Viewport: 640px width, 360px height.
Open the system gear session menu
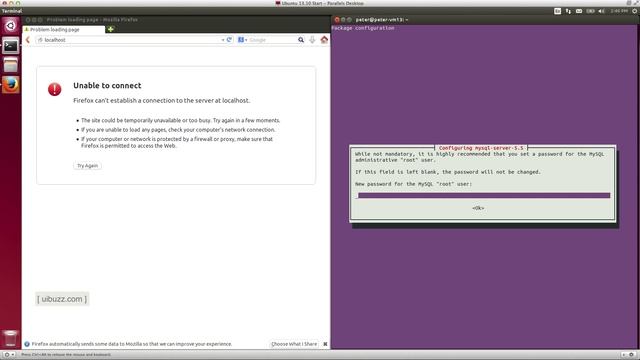click(635, 11)
